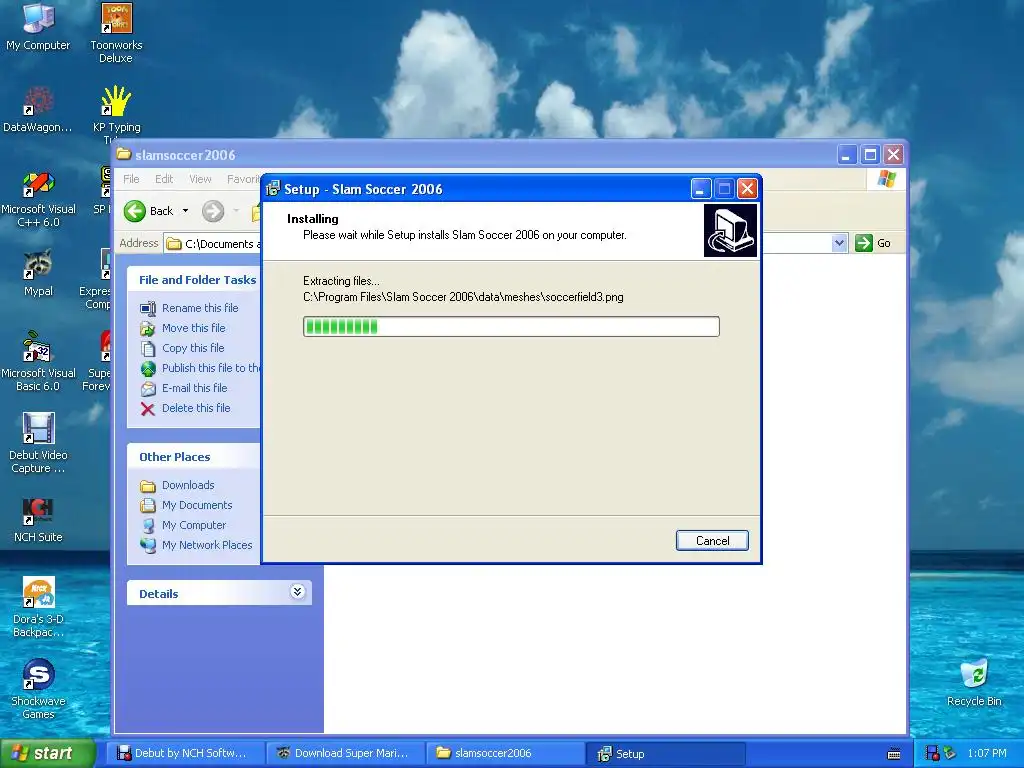
Task: Open Debut Video Capture shortcut
Action: pos(38,444)
